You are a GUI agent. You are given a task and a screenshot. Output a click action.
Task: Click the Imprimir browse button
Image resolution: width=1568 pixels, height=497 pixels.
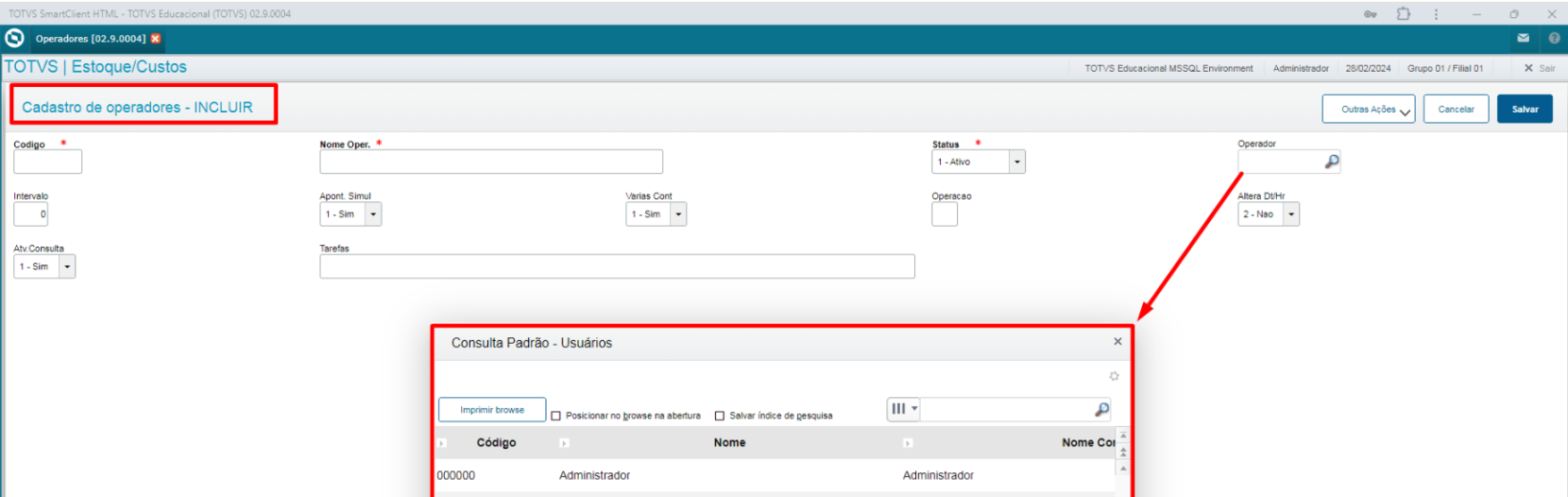[492, 409]
